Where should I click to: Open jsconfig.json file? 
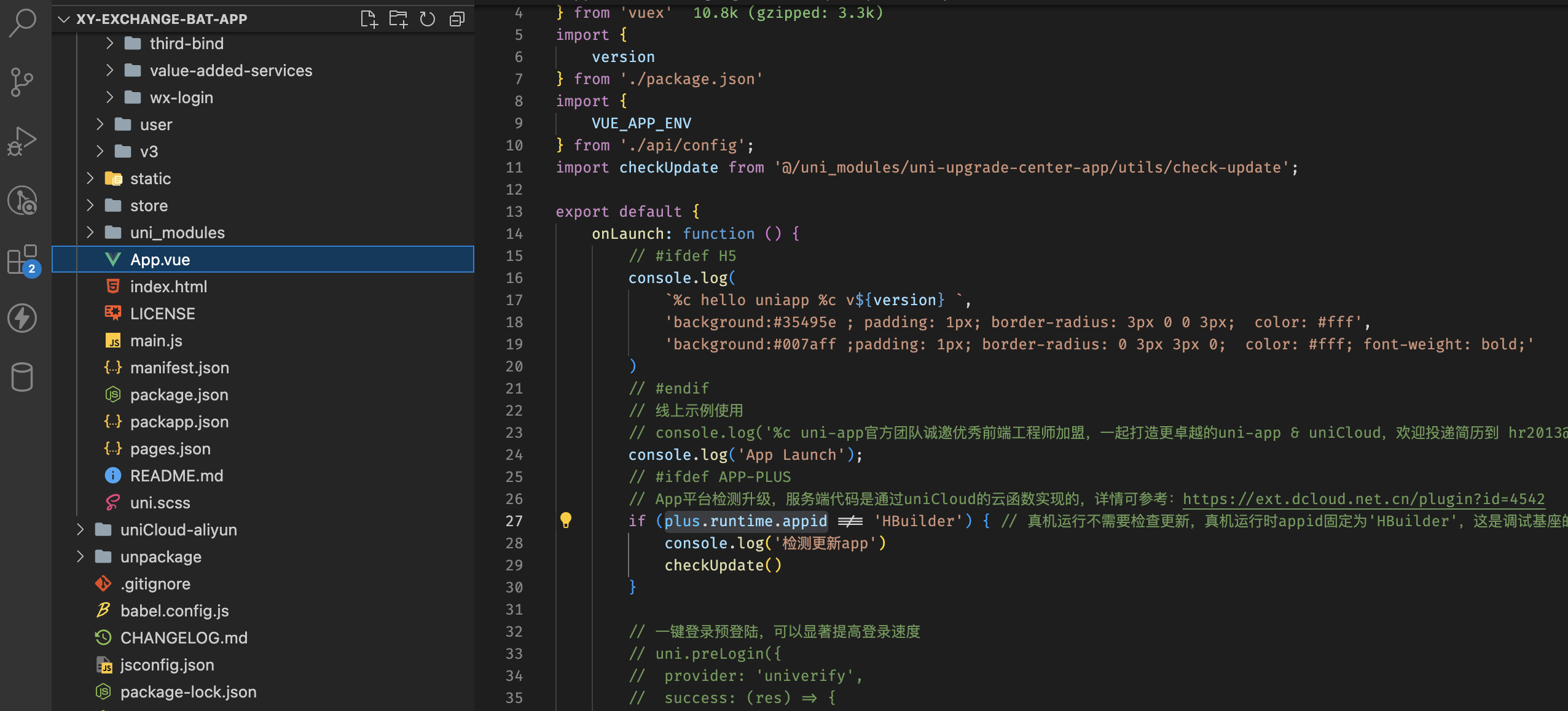pos(263,664)
